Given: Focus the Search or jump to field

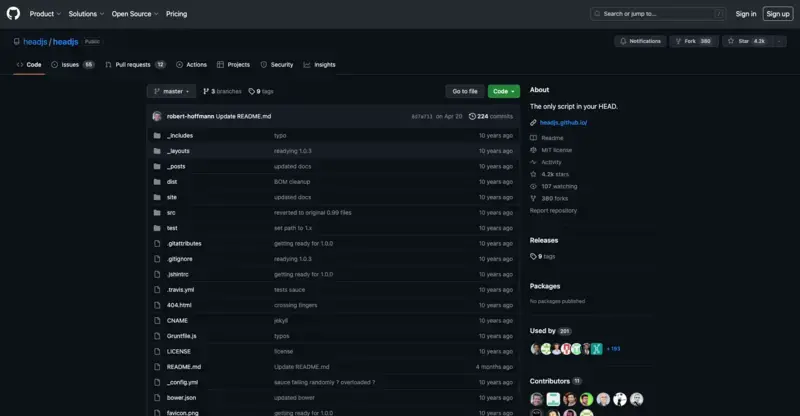Looking at the screenshot, I should (x=658, y=14).
